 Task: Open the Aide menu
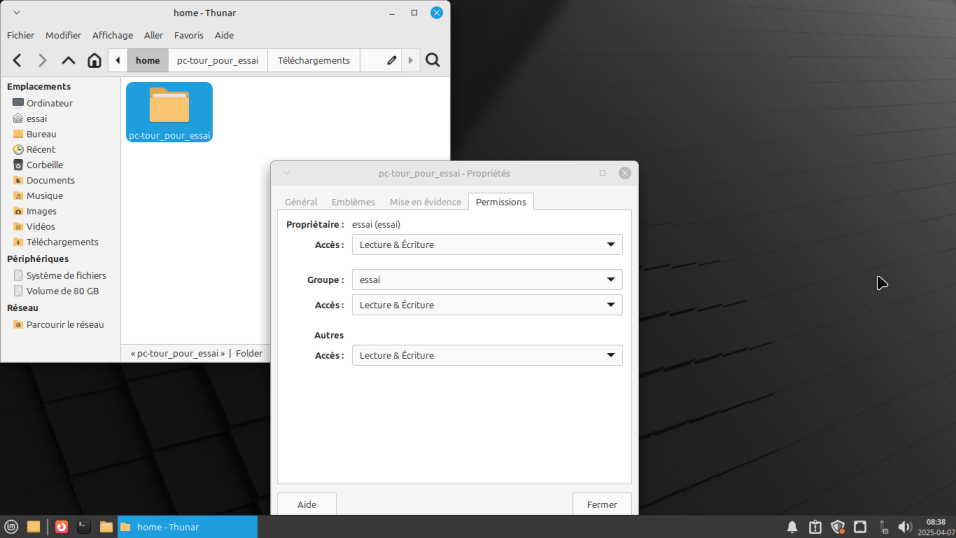point(224,35)
